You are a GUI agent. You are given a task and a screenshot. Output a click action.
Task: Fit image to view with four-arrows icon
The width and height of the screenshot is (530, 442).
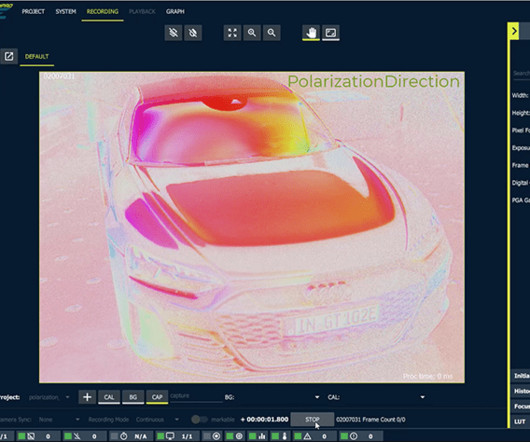[x=232, y=33]
